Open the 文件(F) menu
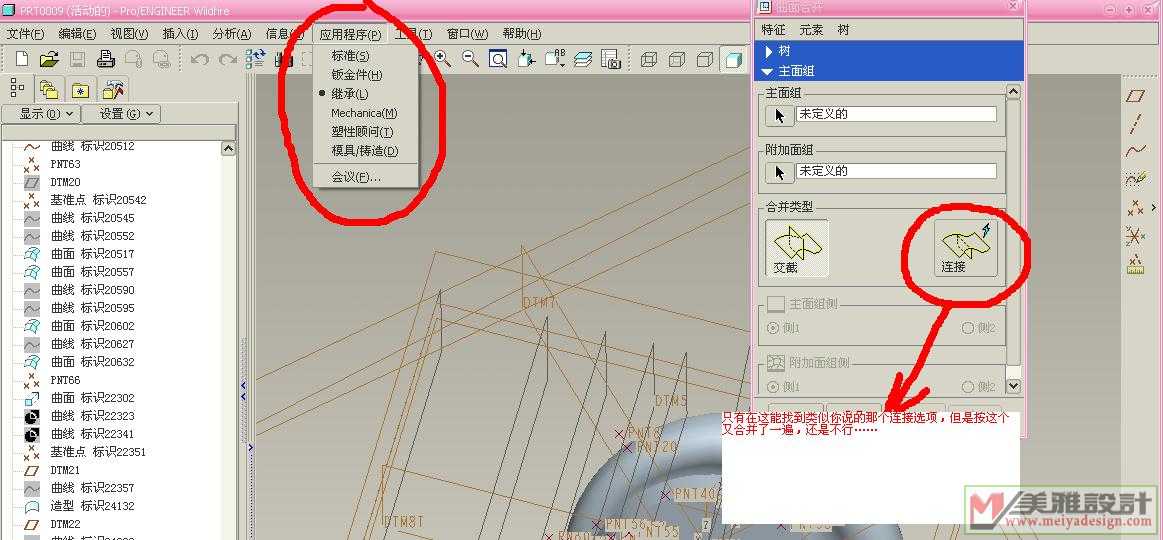Screen dimensions: 1163x540 click(x=25, y=34)
